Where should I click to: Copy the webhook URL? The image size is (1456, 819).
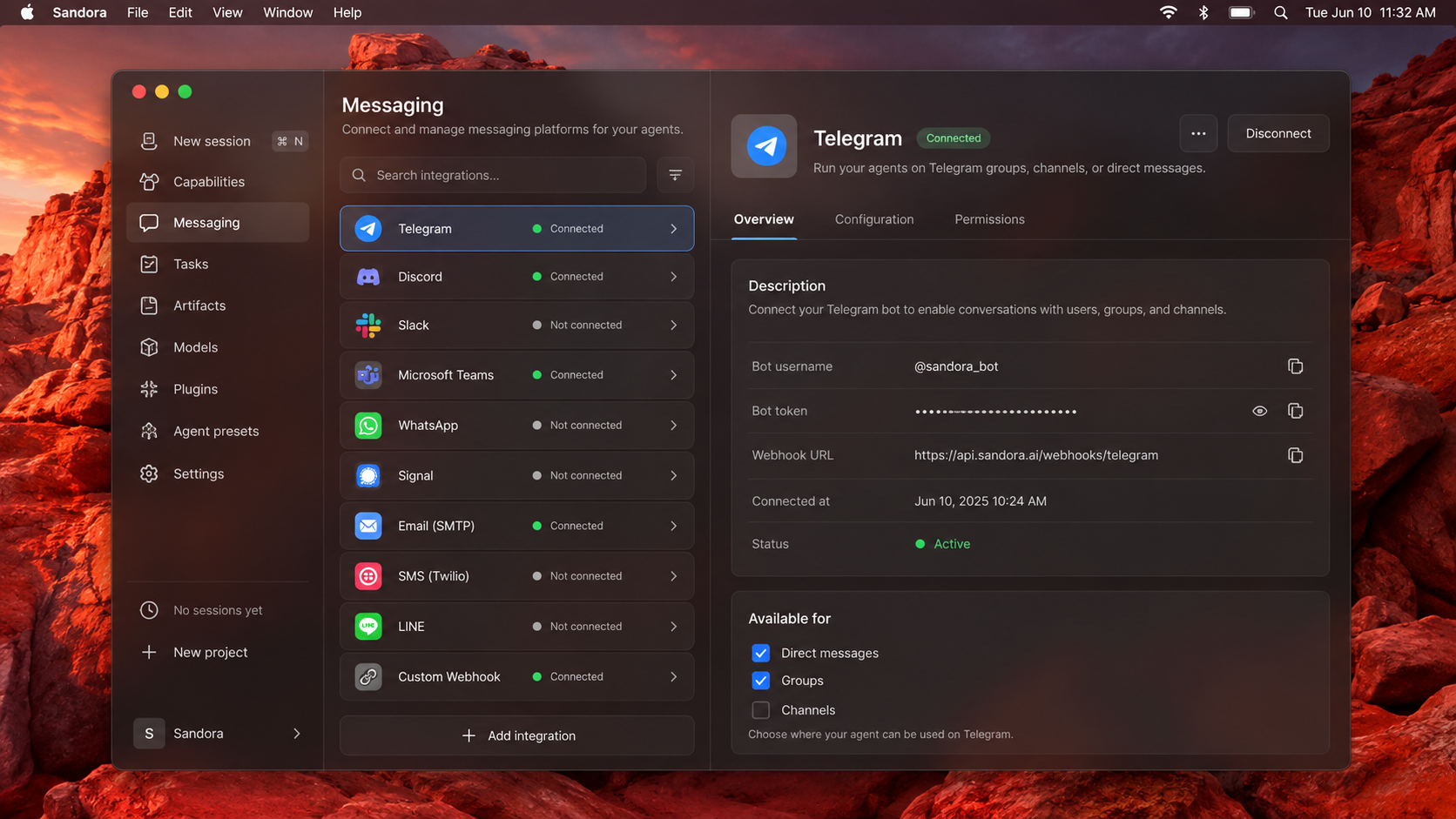(1295, 455)
